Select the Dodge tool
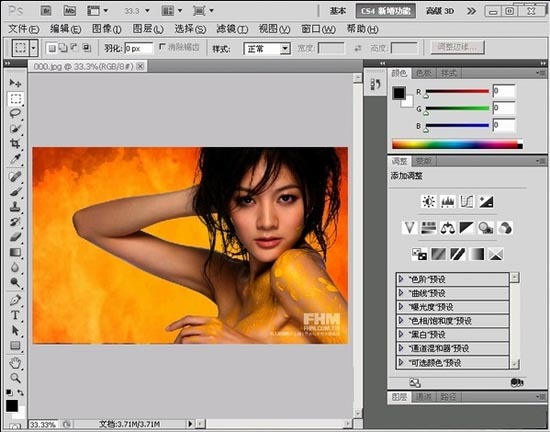Image resolution: width=550 pixels, height=432 pixels. coord(15,282)
